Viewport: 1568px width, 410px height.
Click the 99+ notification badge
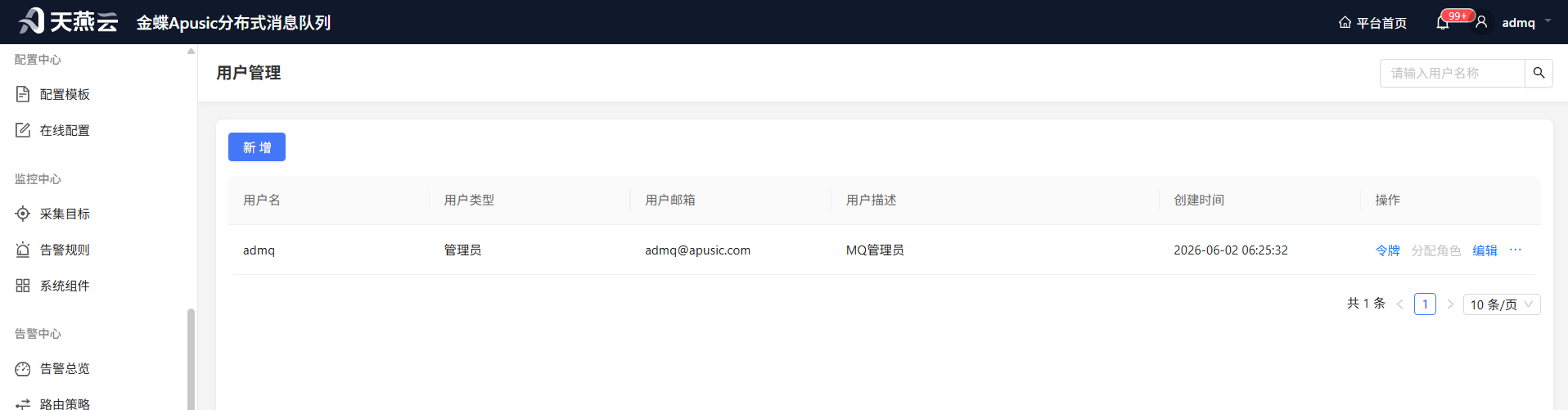pyautogui.click(x=1458, y=16)
